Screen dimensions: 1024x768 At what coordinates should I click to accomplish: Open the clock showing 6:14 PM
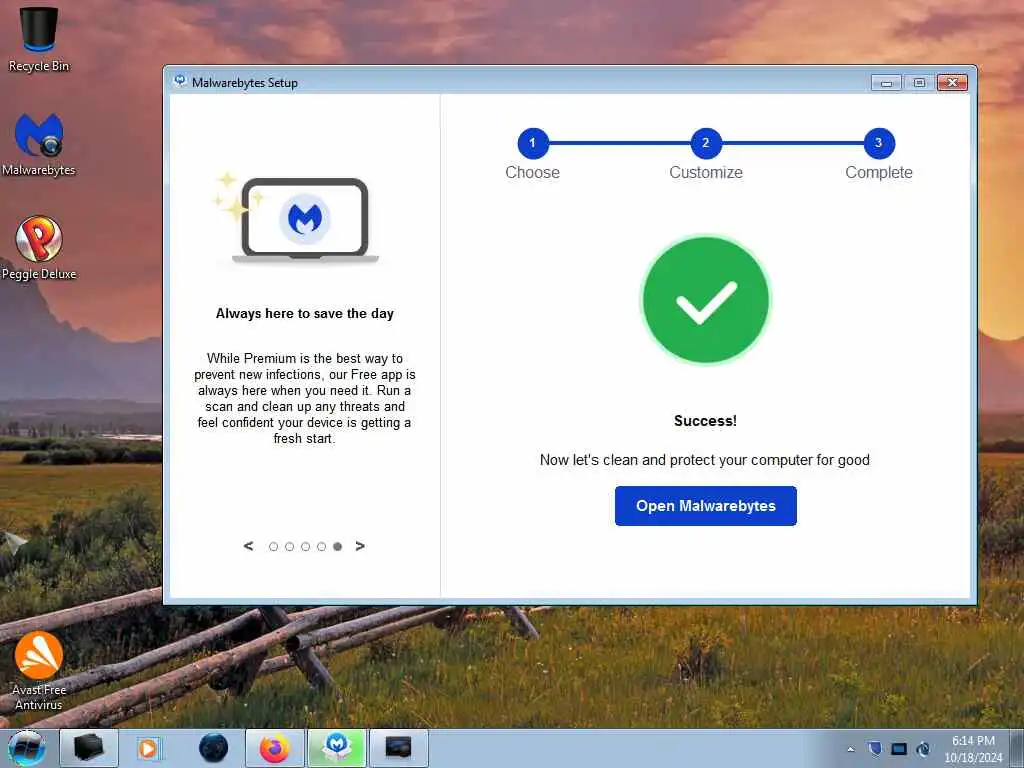pyautogui.click(x=973, y=749)
